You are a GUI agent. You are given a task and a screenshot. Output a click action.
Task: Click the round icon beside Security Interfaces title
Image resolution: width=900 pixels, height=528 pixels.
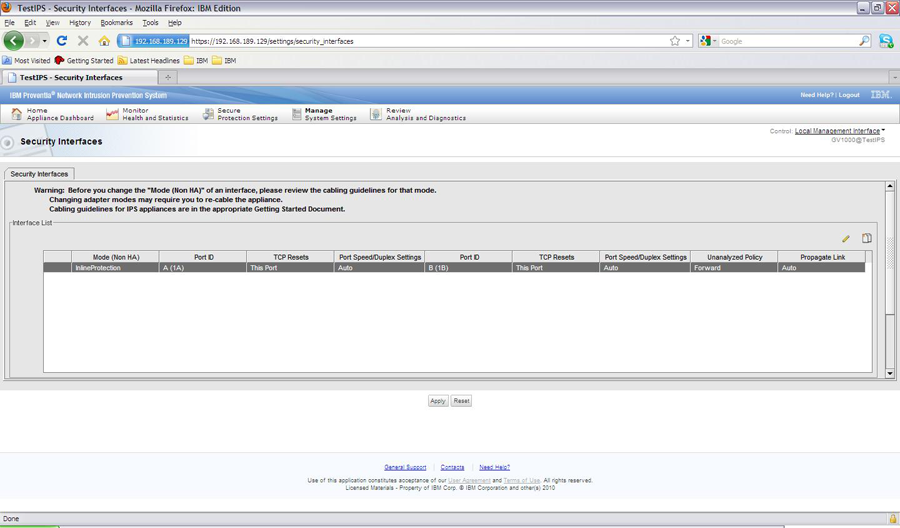(7, 142)
